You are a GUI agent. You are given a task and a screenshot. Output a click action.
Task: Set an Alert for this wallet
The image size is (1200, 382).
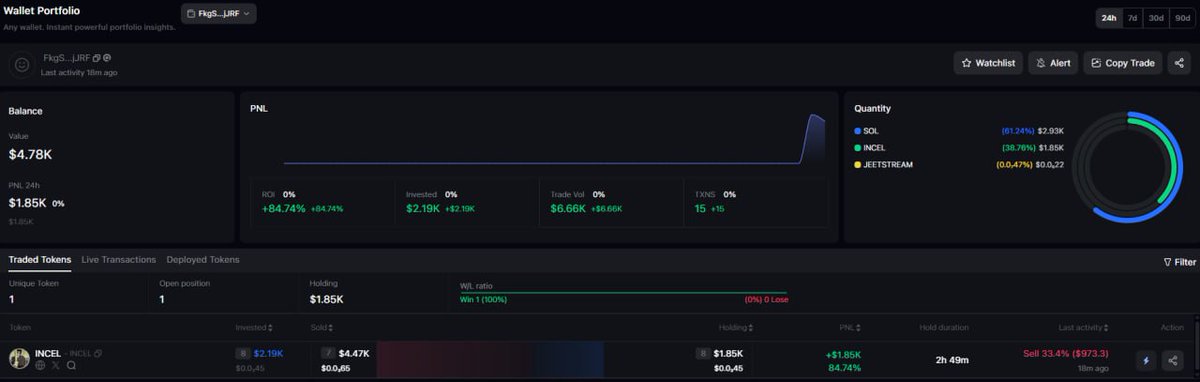[x=1053, y=63]
